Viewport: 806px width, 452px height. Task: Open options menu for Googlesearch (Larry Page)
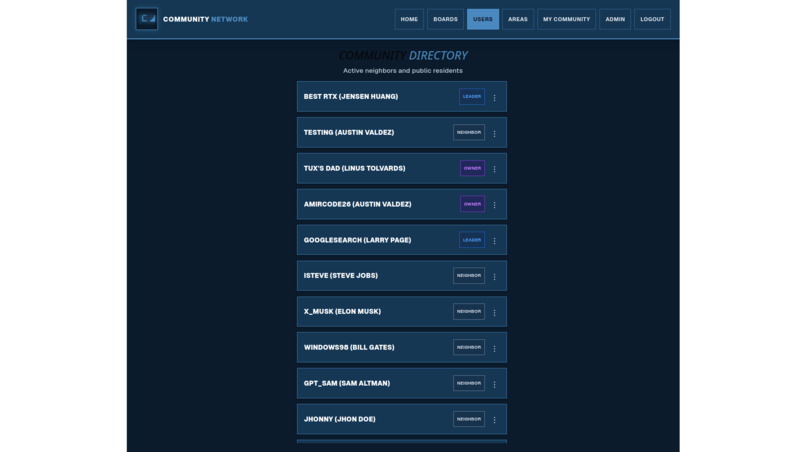point(494,241)
